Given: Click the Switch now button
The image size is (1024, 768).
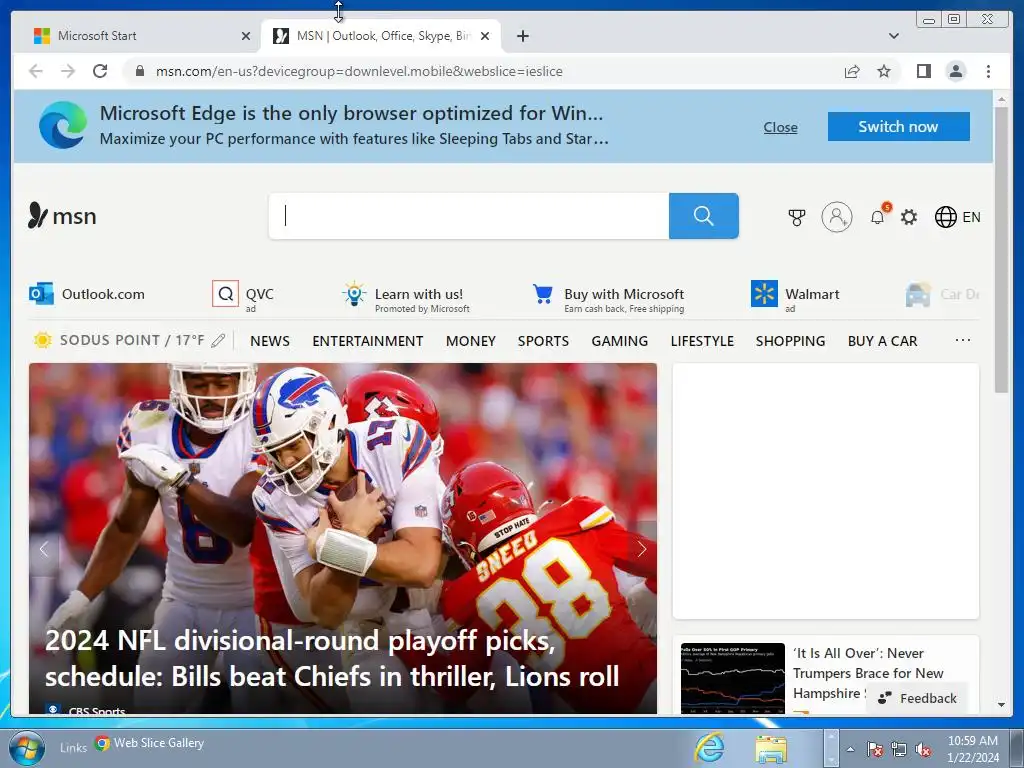Looking at the screenshot, I should click(x=899, y=127).
